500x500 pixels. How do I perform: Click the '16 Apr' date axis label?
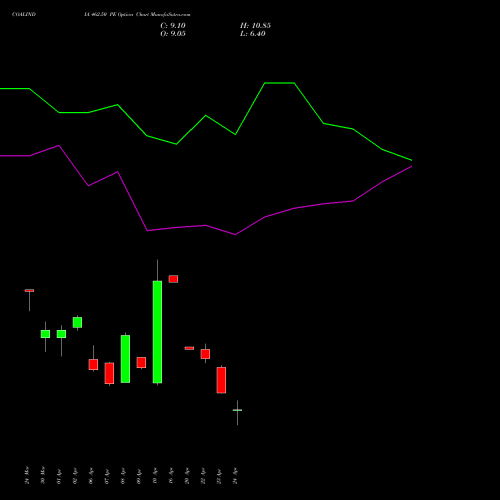171,476
